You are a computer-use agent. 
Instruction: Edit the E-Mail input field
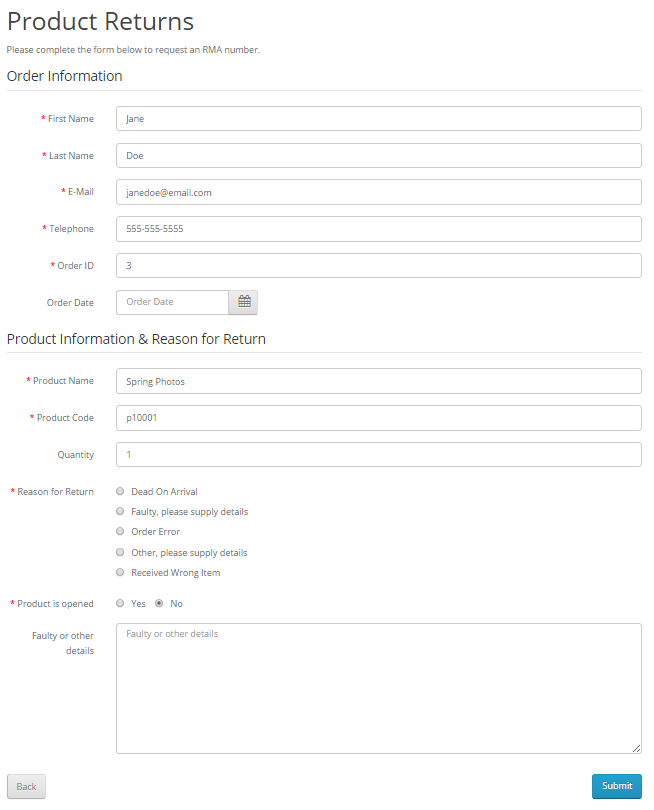(379, 192)
